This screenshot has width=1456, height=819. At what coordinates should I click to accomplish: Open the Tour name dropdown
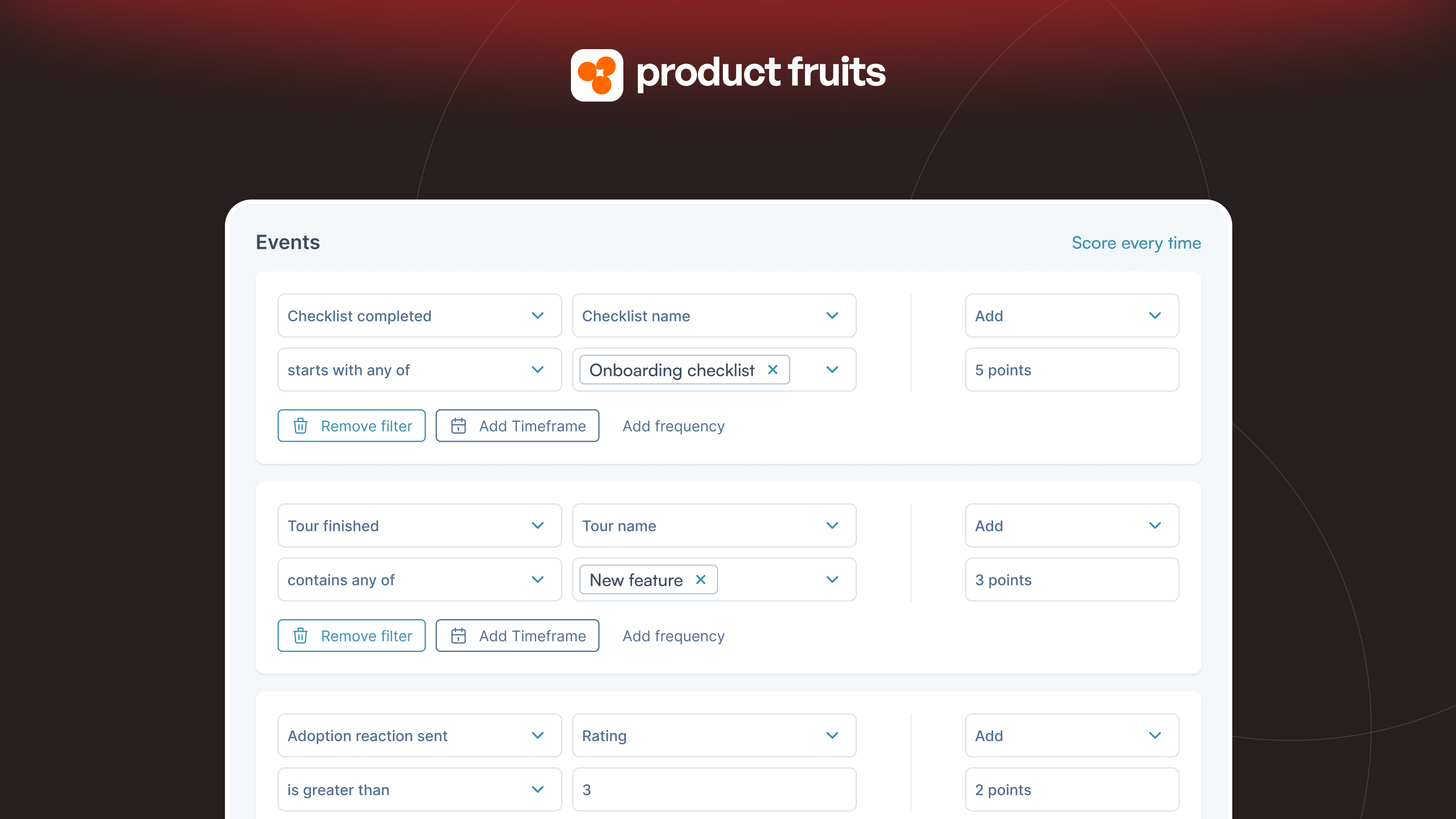(832, 525)
